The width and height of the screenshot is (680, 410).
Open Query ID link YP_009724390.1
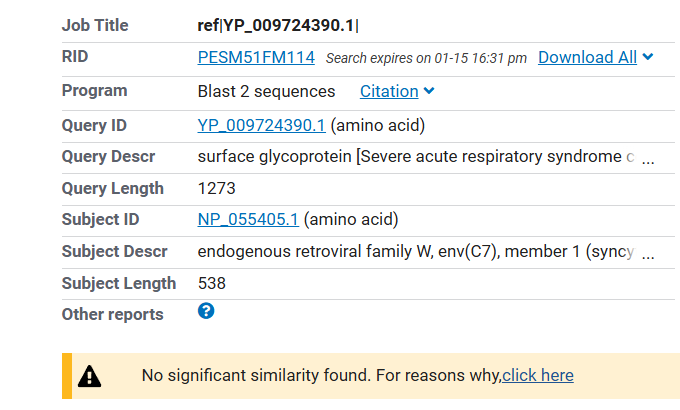pos(261,126)
